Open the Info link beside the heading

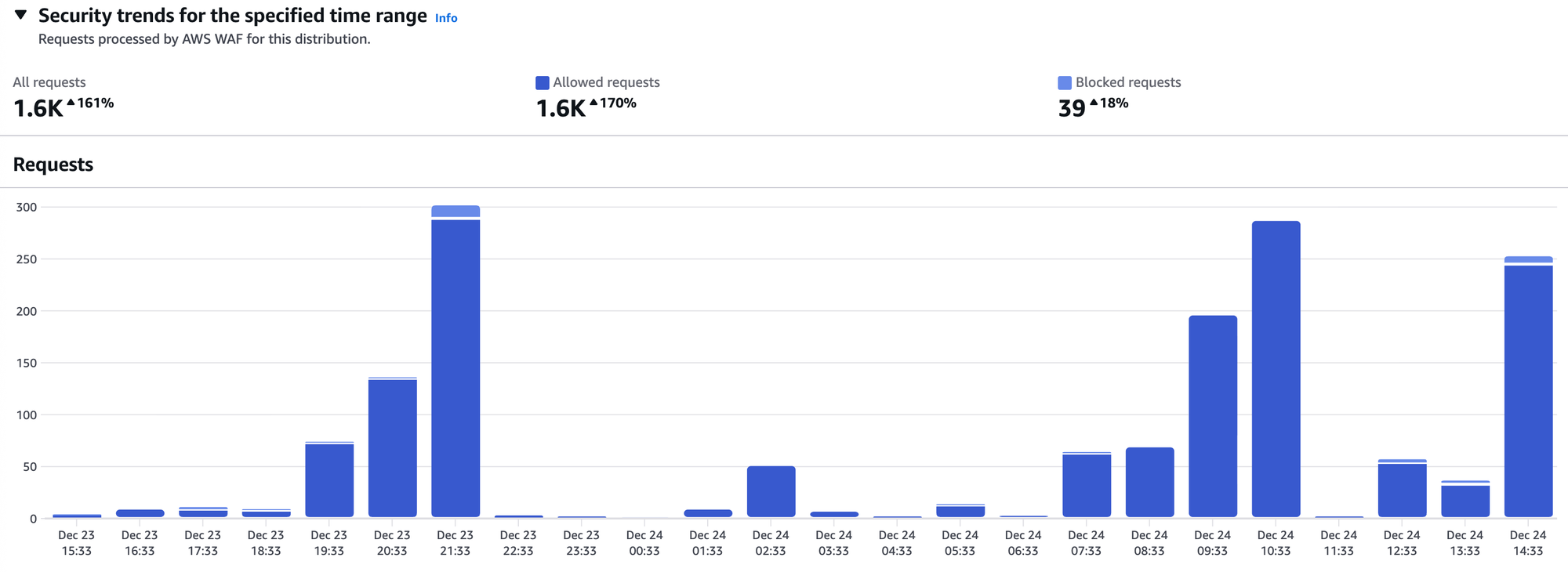pyautogui.click(x=446, y=18)
